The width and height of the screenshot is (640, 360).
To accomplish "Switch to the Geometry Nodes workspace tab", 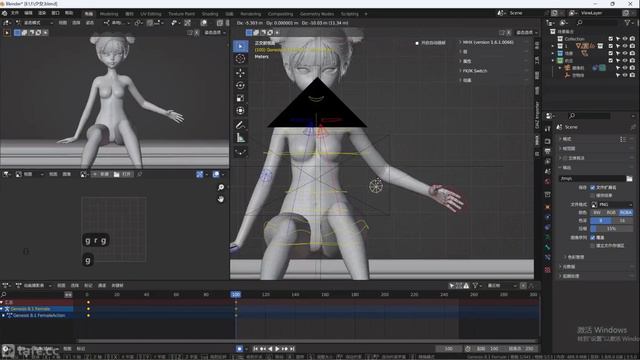I will click(317, 14).
